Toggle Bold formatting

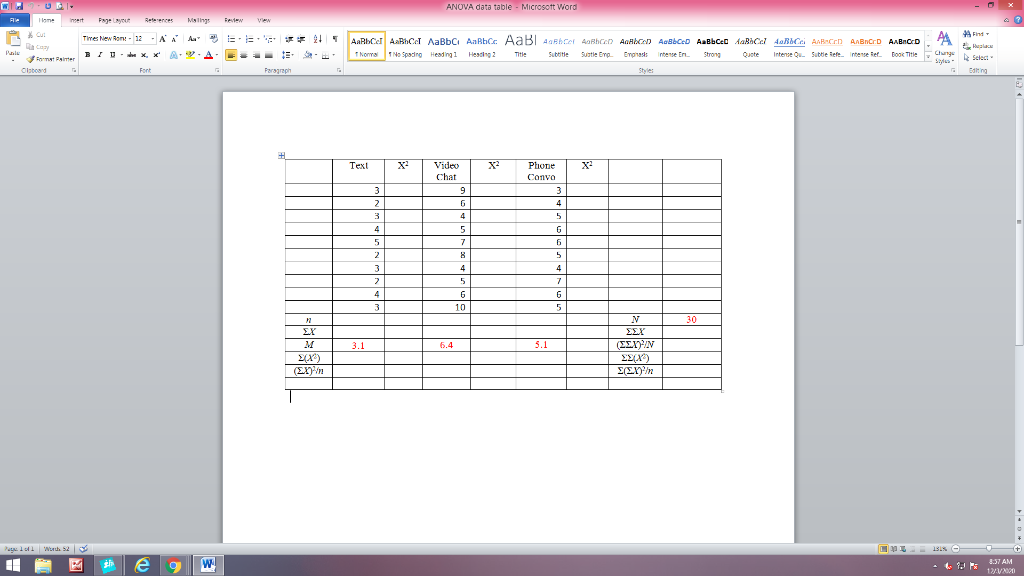coord(88,55)
